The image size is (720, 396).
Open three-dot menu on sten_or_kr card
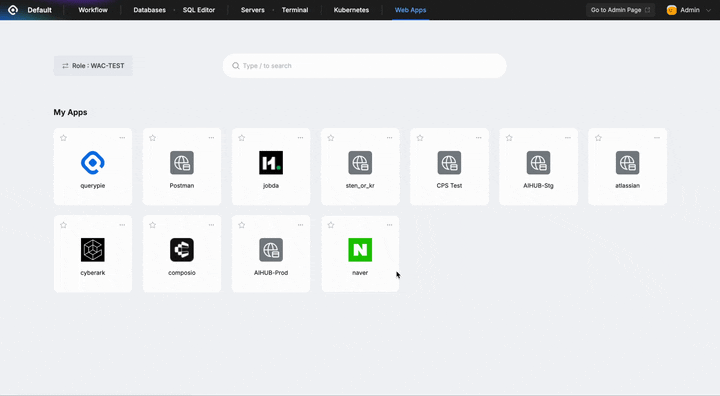[x=389, y=138]
